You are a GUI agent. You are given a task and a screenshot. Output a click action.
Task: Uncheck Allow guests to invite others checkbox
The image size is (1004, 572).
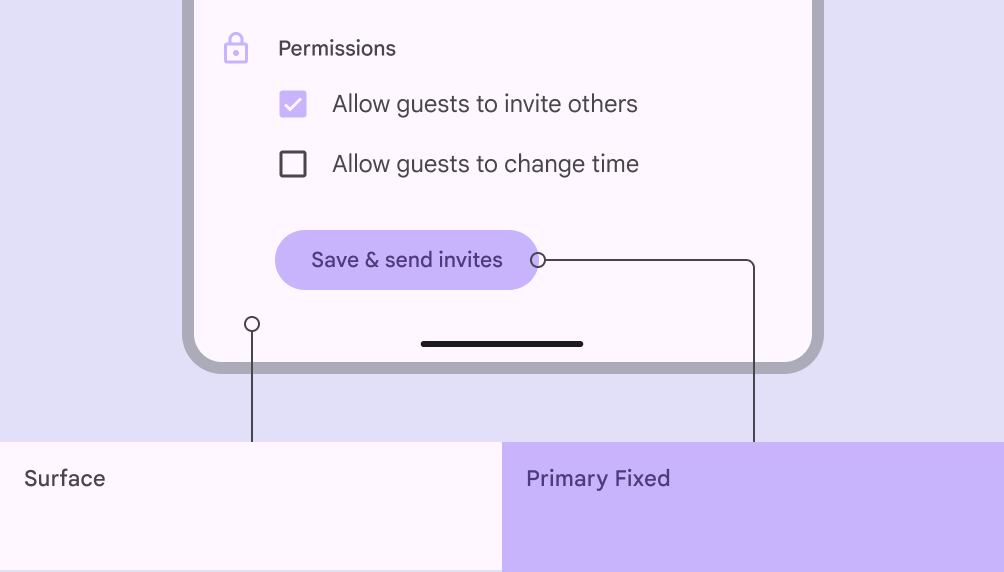293,104
